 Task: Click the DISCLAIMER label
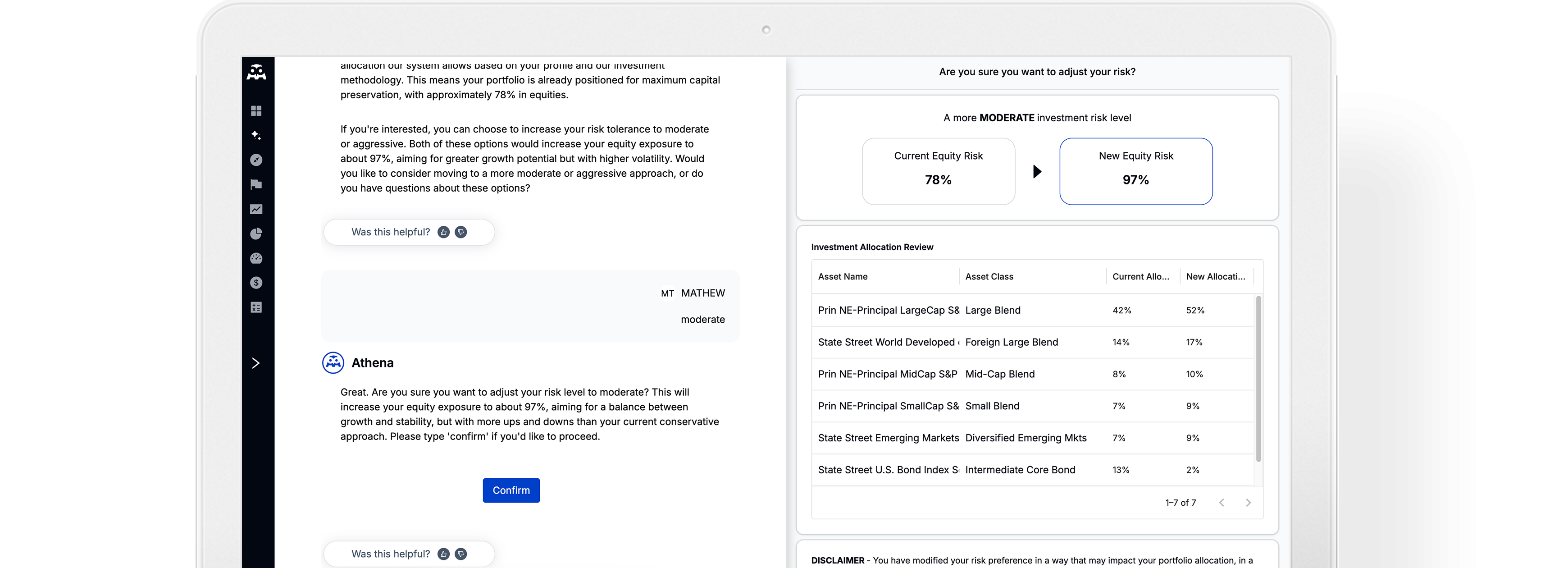point(838,561)
